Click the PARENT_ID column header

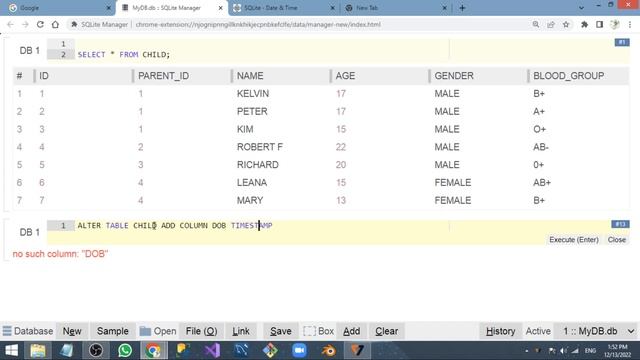(182, 76)
